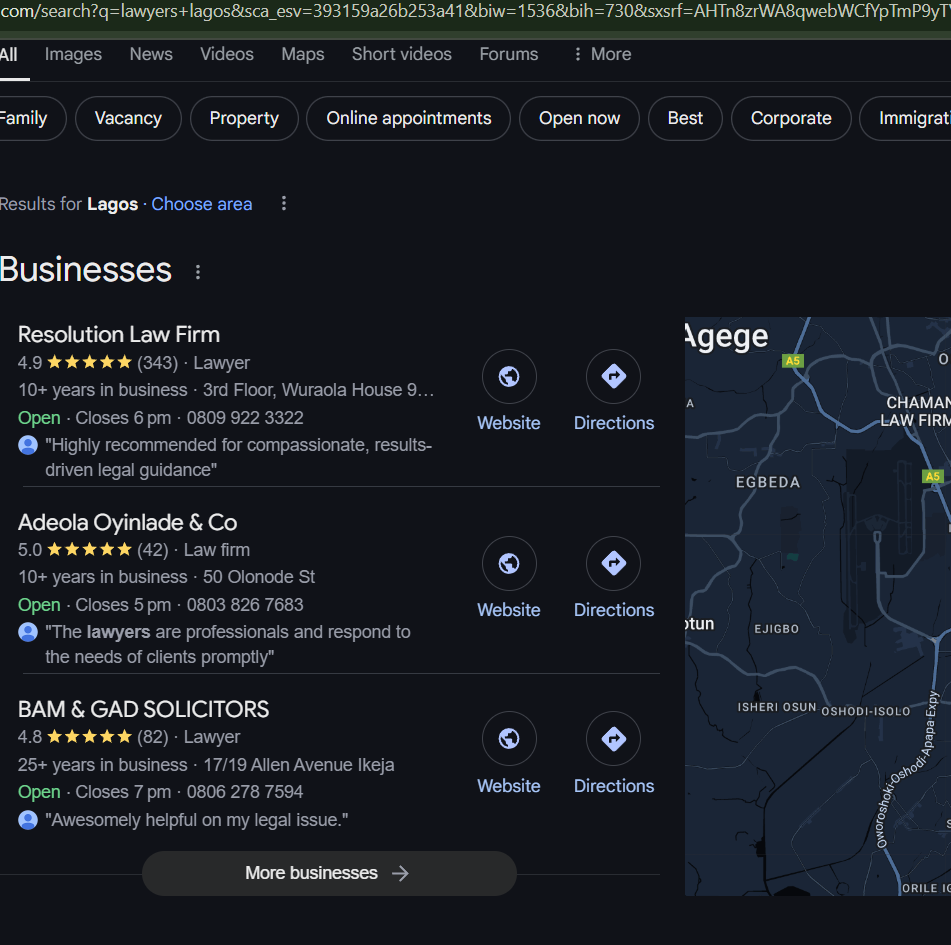This screenshot has width=951, height=945.
Task: Switch to the Forums tab
Action: pos(509,54)
